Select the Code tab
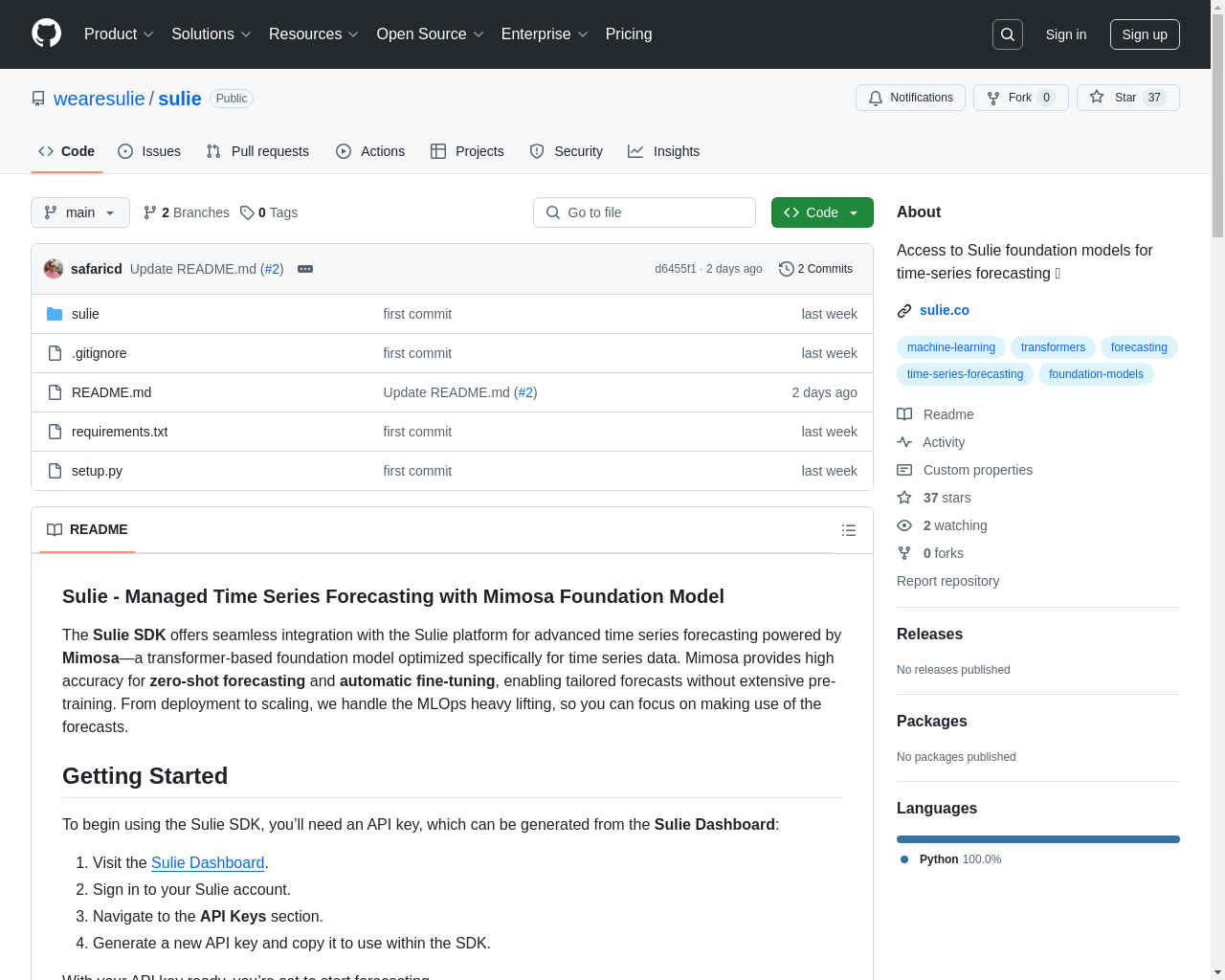This screenshot has width=1225, height=980. tap(67, 151)
